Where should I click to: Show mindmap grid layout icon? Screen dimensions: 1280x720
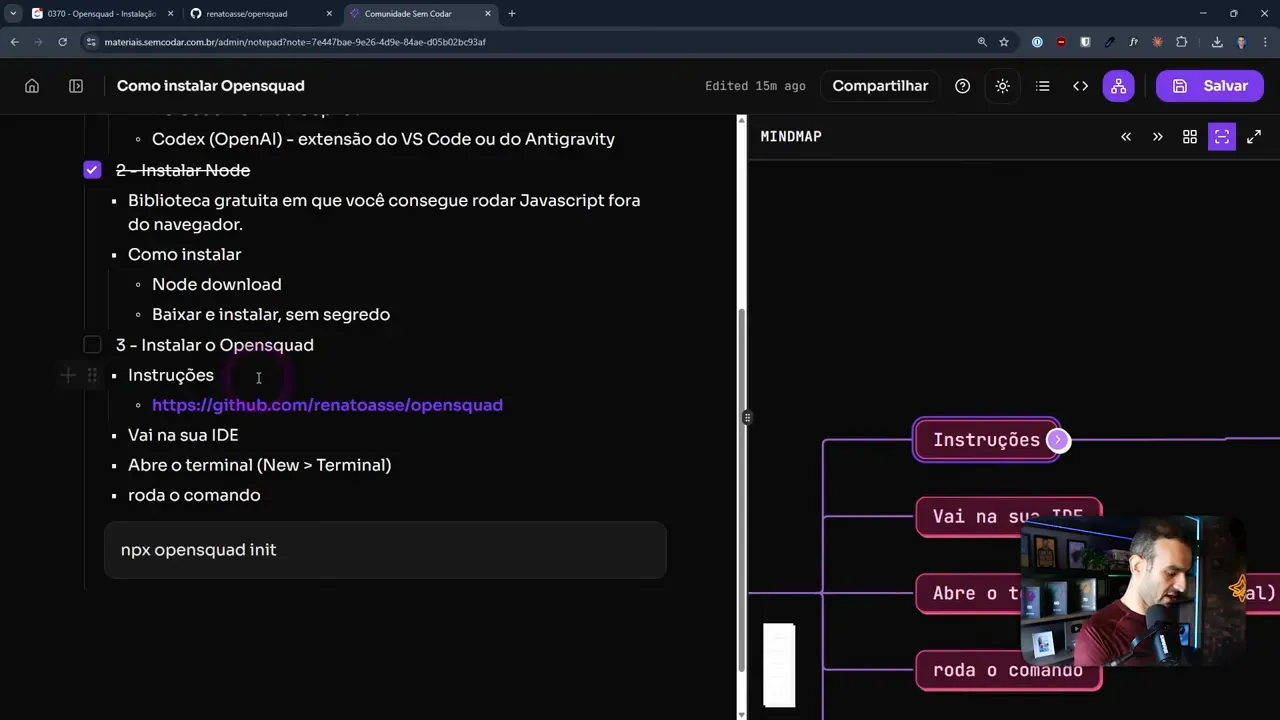click(1189, 137)
